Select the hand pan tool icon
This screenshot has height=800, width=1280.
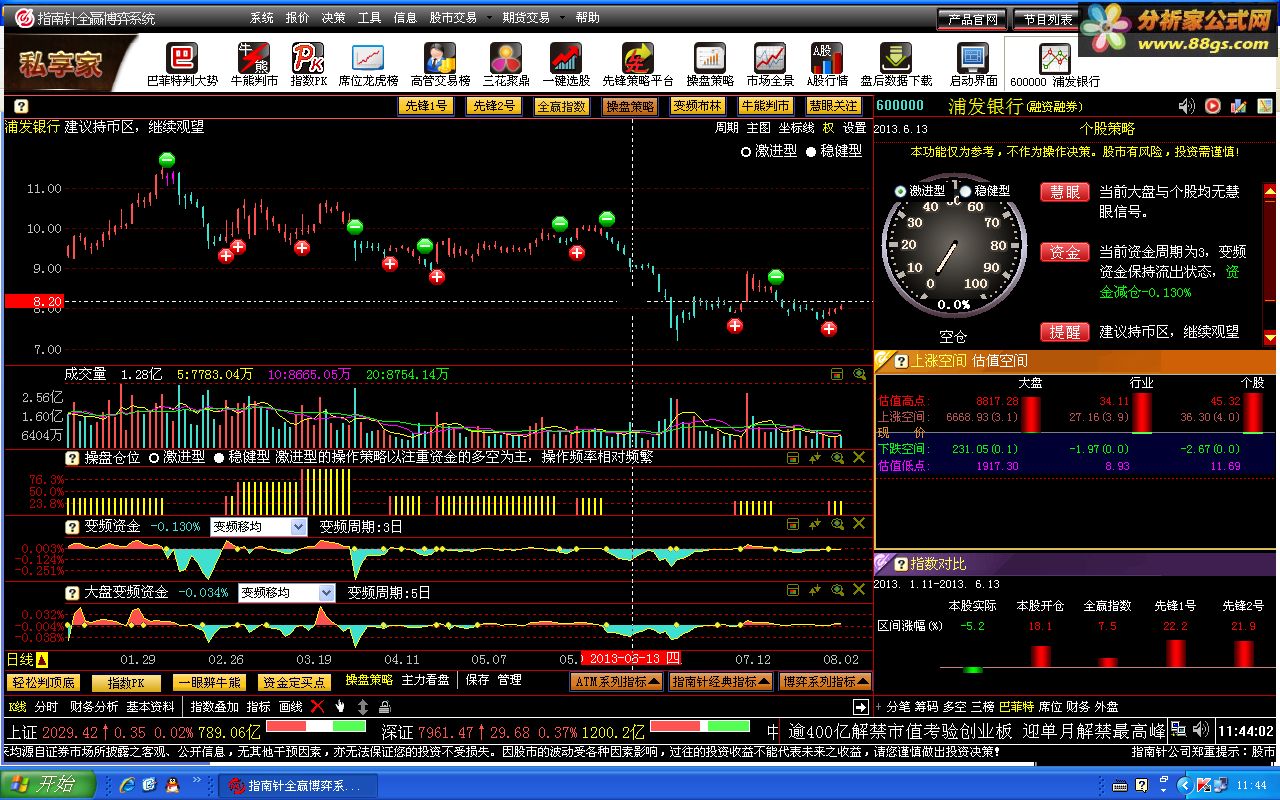pyautogui.click(x=340, y=707)
